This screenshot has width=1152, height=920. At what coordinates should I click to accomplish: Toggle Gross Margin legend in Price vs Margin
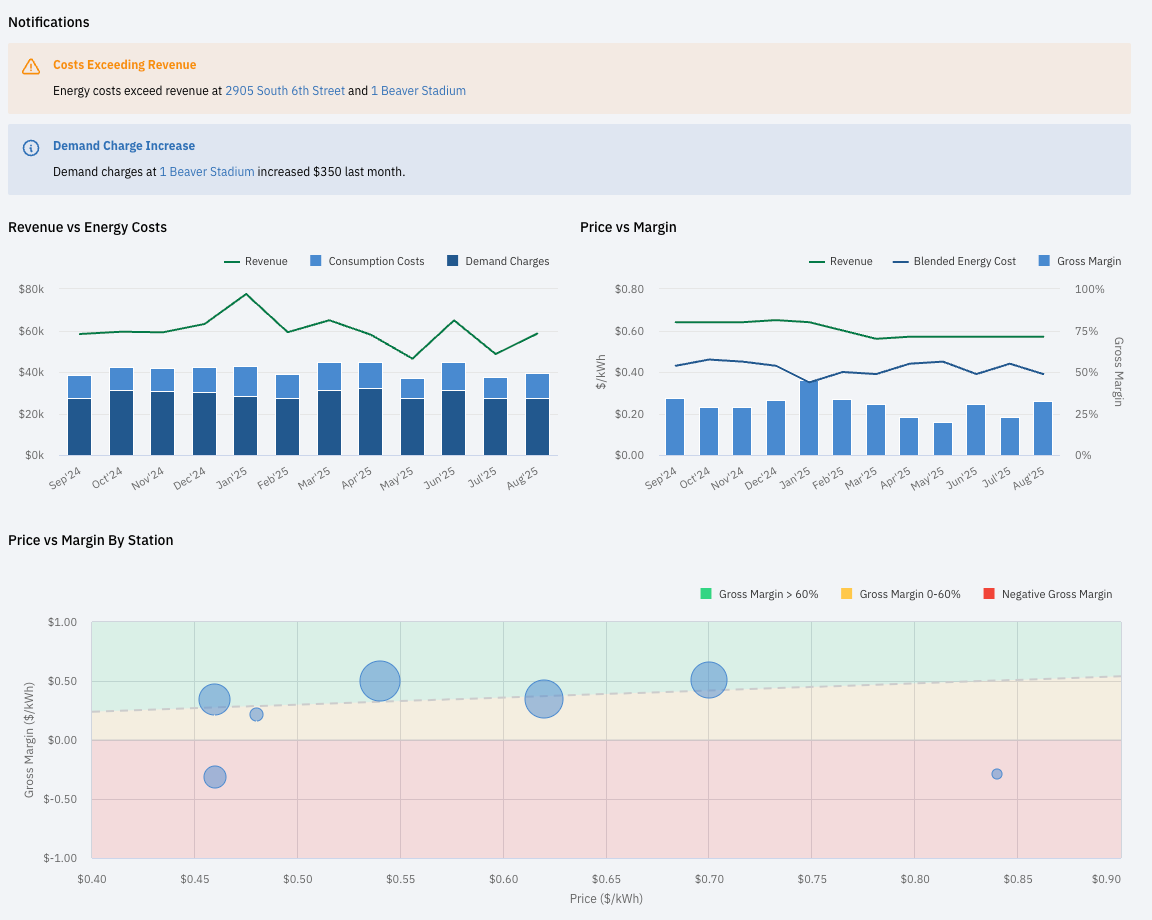1080,261
